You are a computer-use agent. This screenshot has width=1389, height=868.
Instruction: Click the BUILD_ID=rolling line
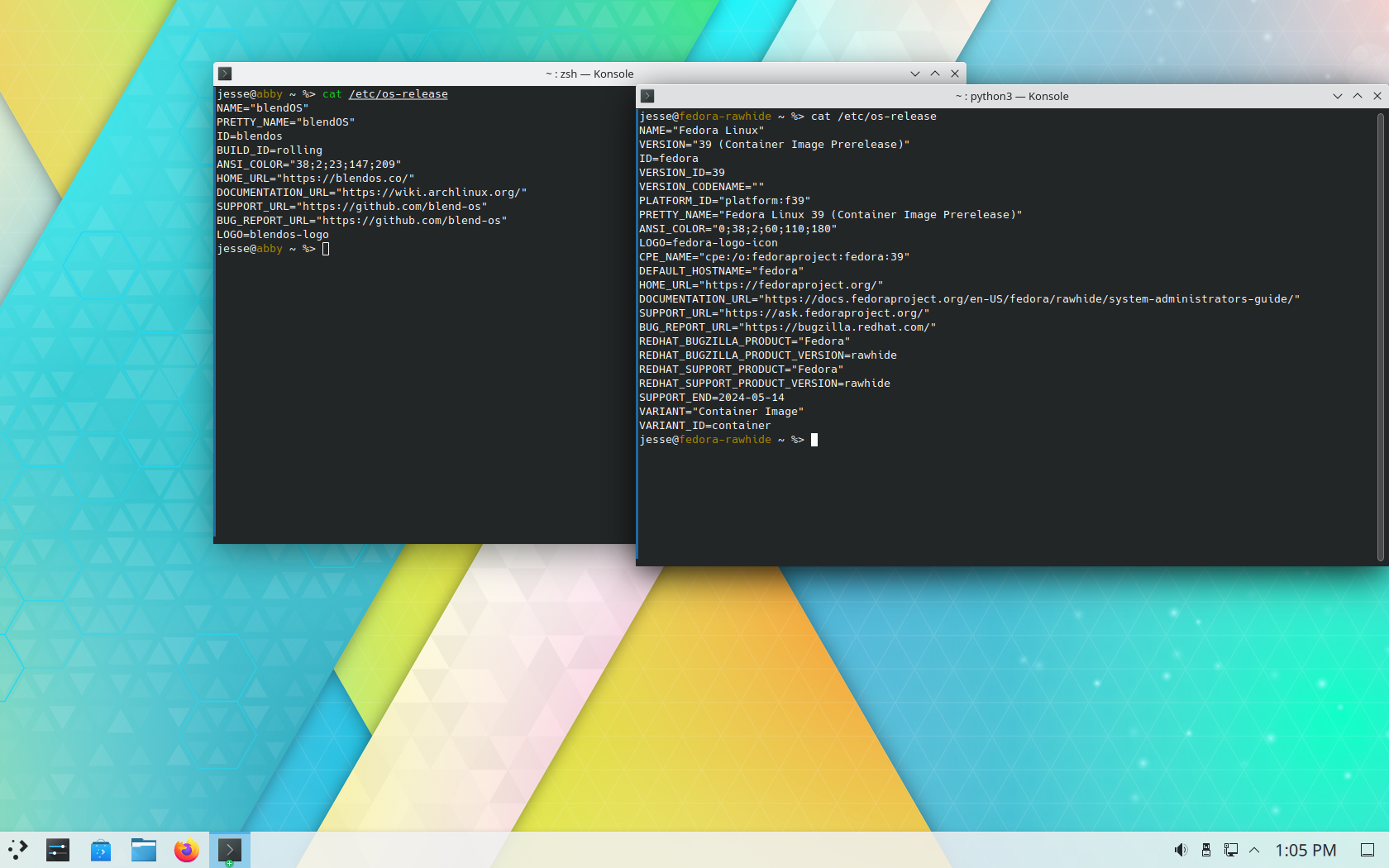tap(270, 150)
